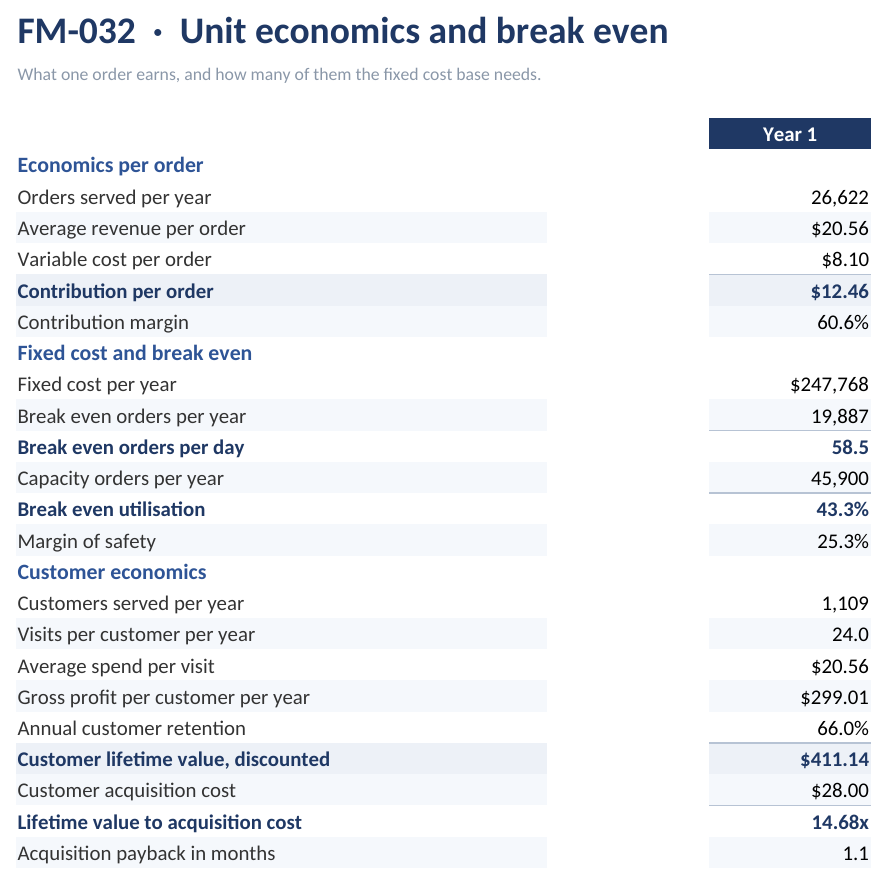Select the Break even orders per day label
Viewport: 887px width, 880px height.
[x=131, y=447]
